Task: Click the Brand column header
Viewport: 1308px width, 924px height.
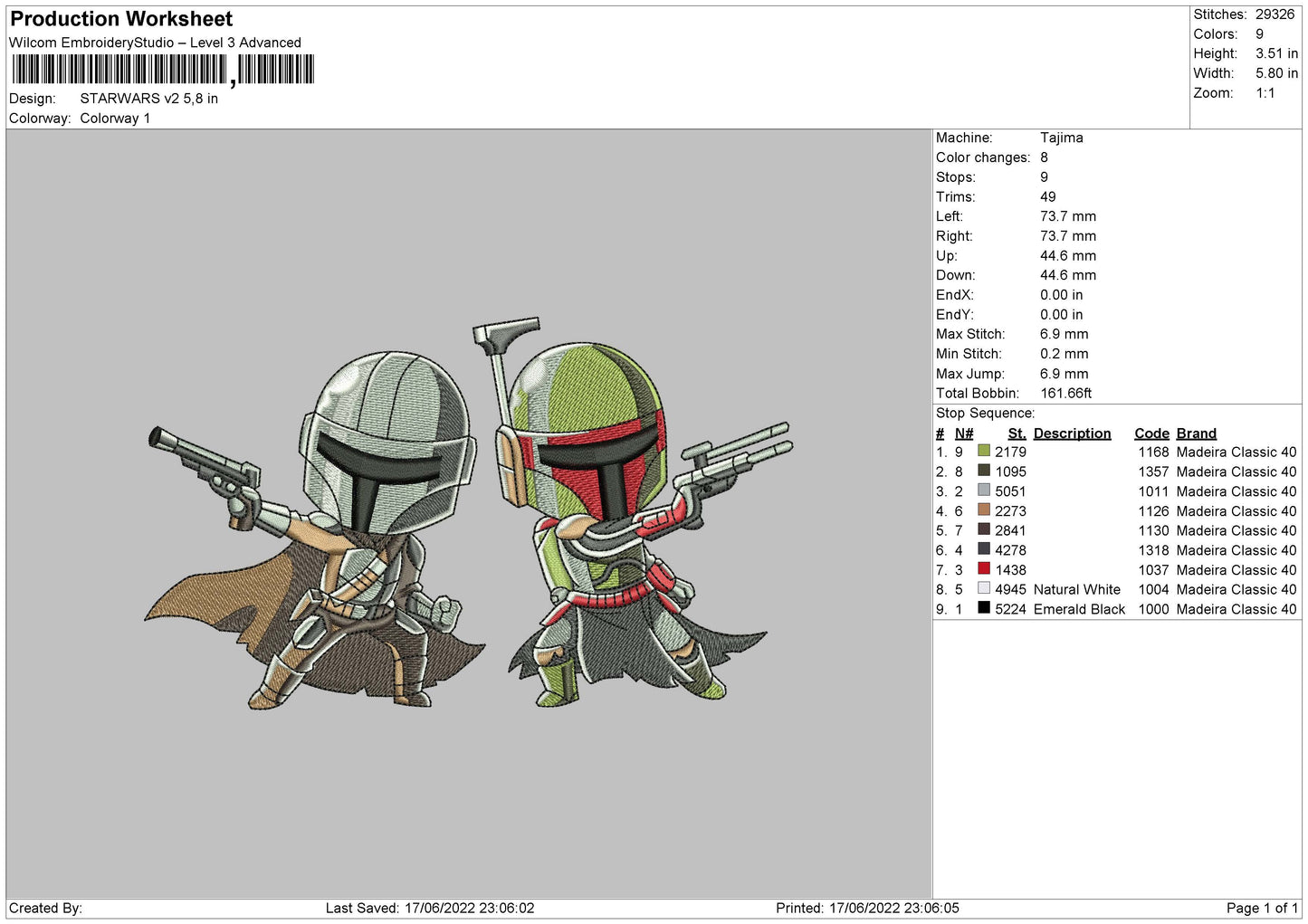Action: tap(1196, 433)
